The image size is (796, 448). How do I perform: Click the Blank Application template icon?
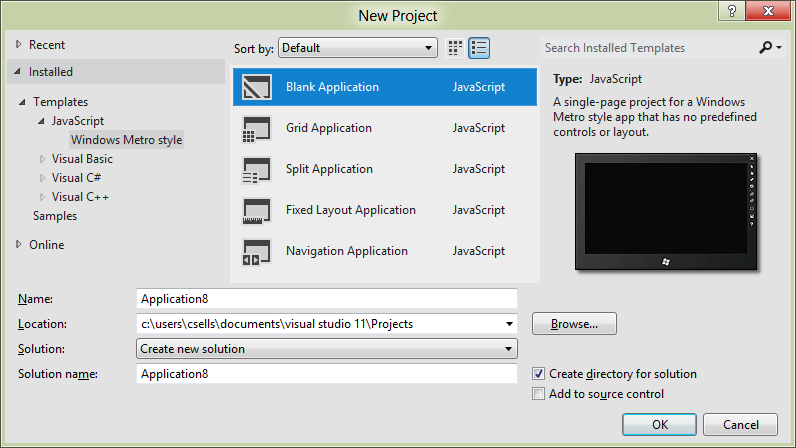pyautogui.click(x=256, y=87)
